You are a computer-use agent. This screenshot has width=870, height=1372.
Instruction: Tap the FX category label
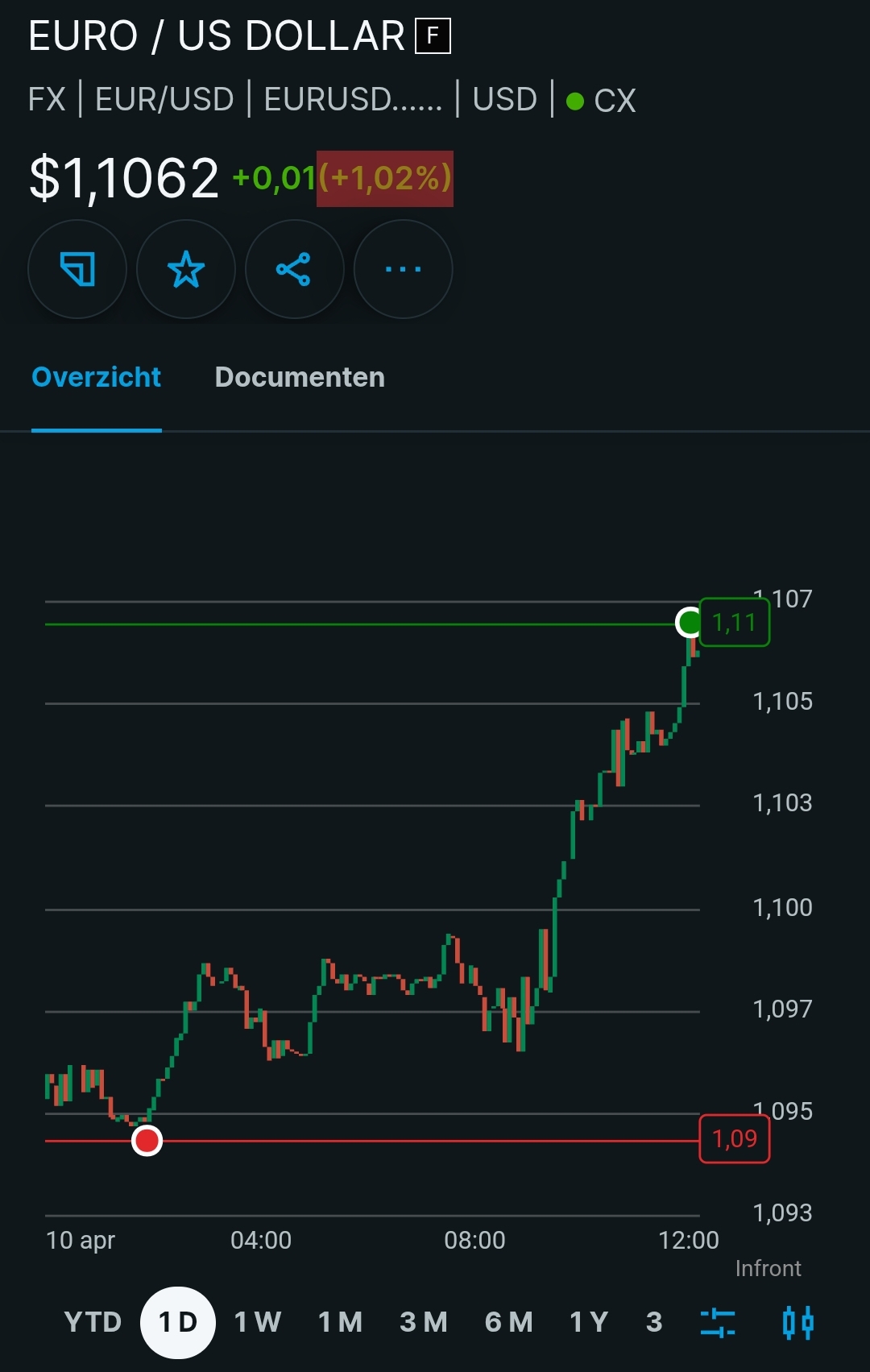pos(47,100)
